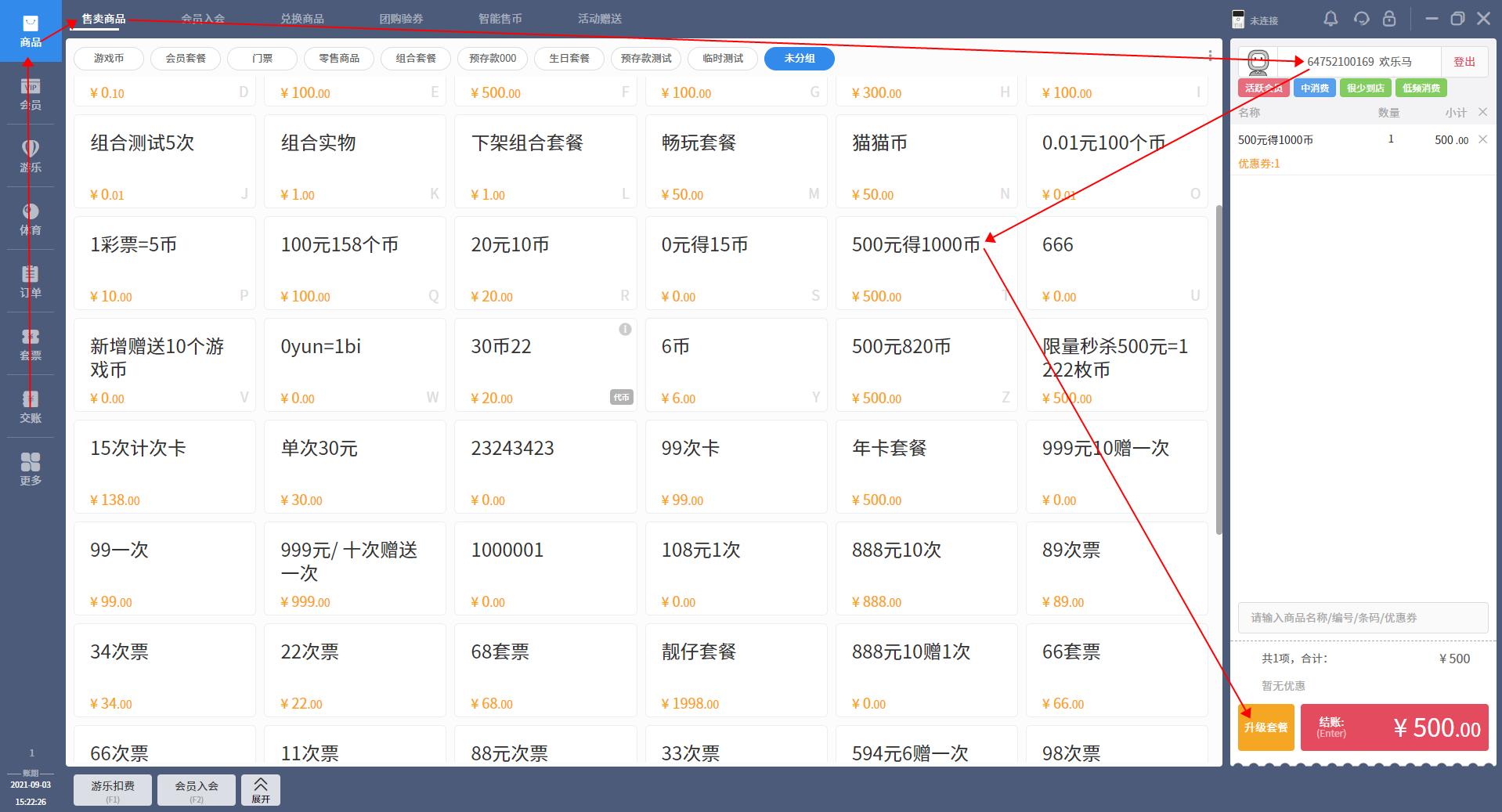Open the 套票 sidebar section
Viewport: 1502px width, 812px height.
pos(31,344)
